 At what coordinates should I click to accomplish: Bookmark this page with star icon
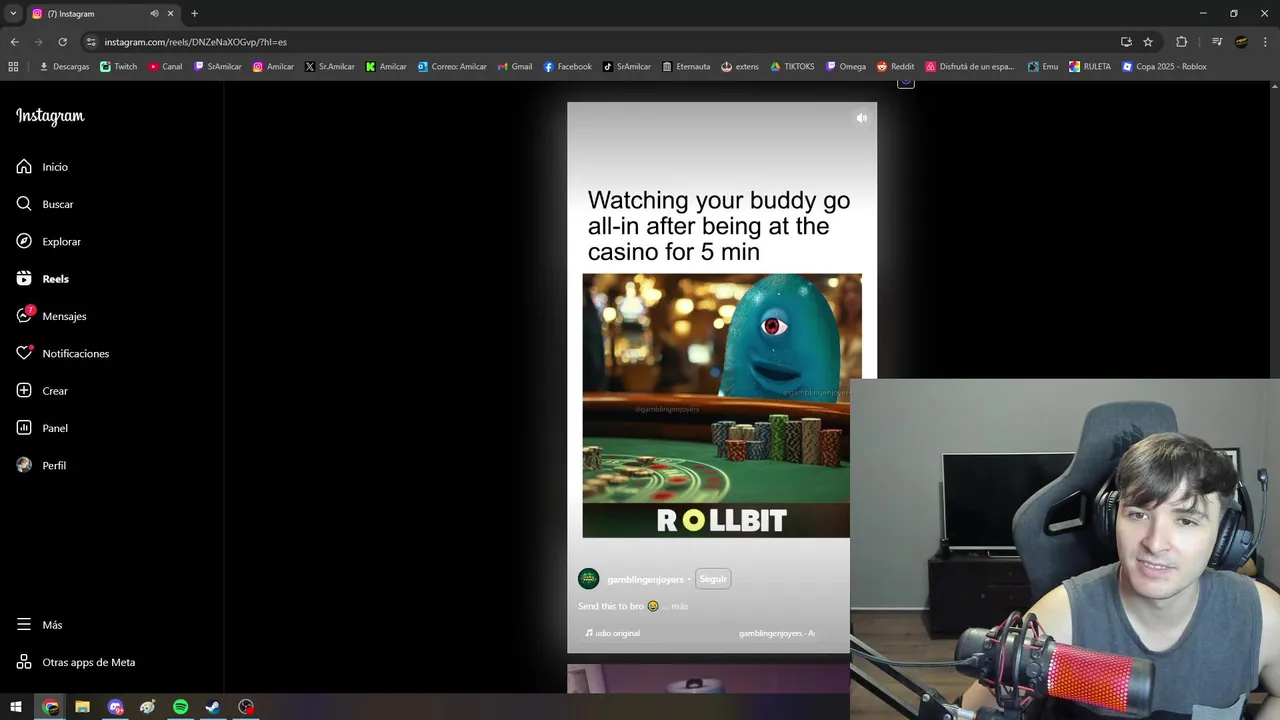[x=1148, y=42]
